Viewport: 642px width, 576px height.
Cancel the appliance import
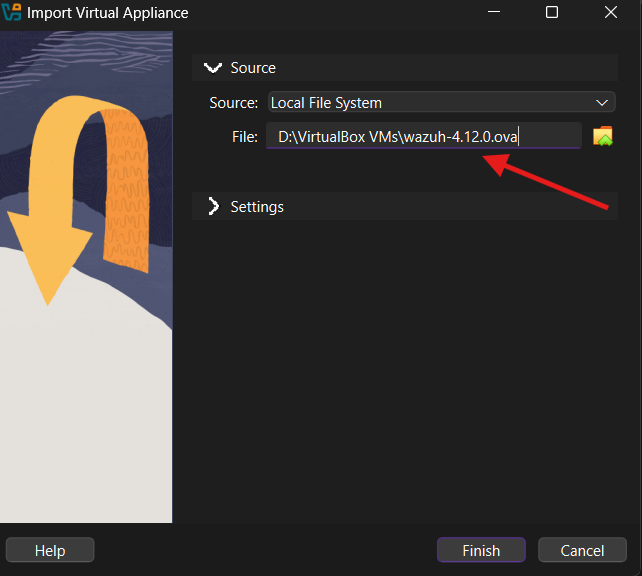pos(582,550)
